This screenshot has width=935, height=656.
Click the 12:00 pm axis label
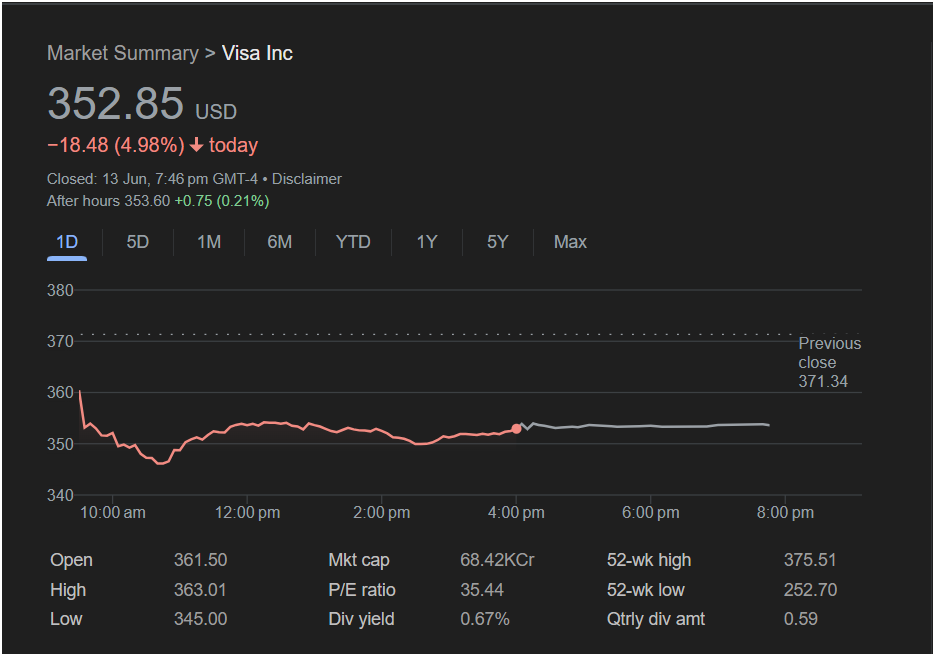point(247,513)
